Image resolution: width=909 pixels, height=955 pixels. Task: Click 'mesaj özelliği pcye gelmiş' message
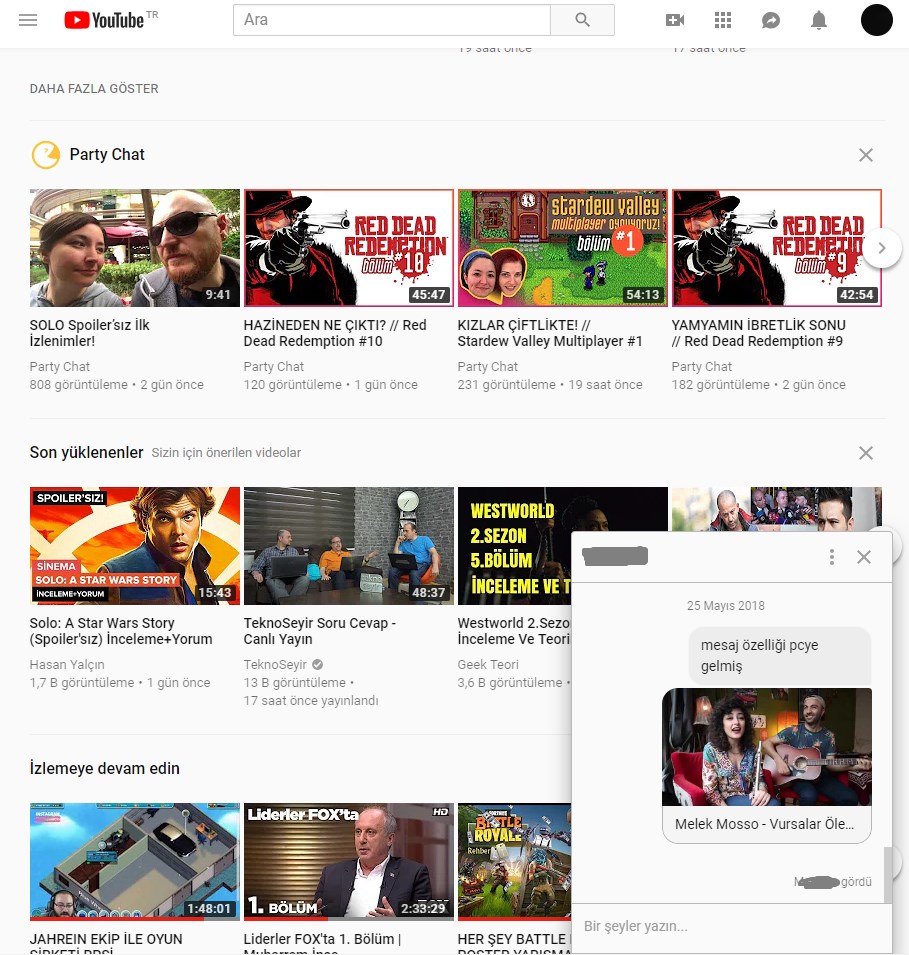point(779,655)
